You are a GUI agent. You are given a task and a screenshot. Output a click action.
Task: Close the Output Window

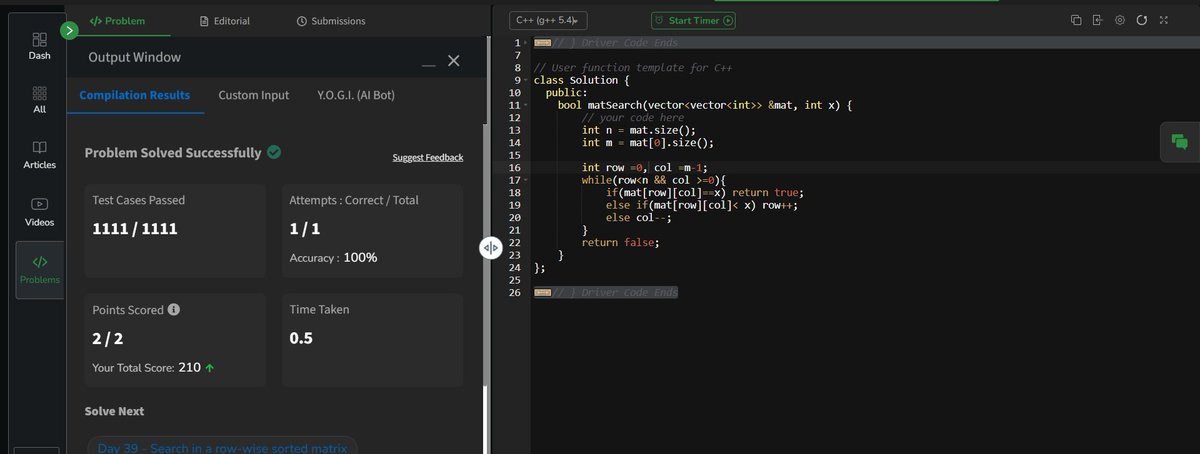click(x=453, y=61)
